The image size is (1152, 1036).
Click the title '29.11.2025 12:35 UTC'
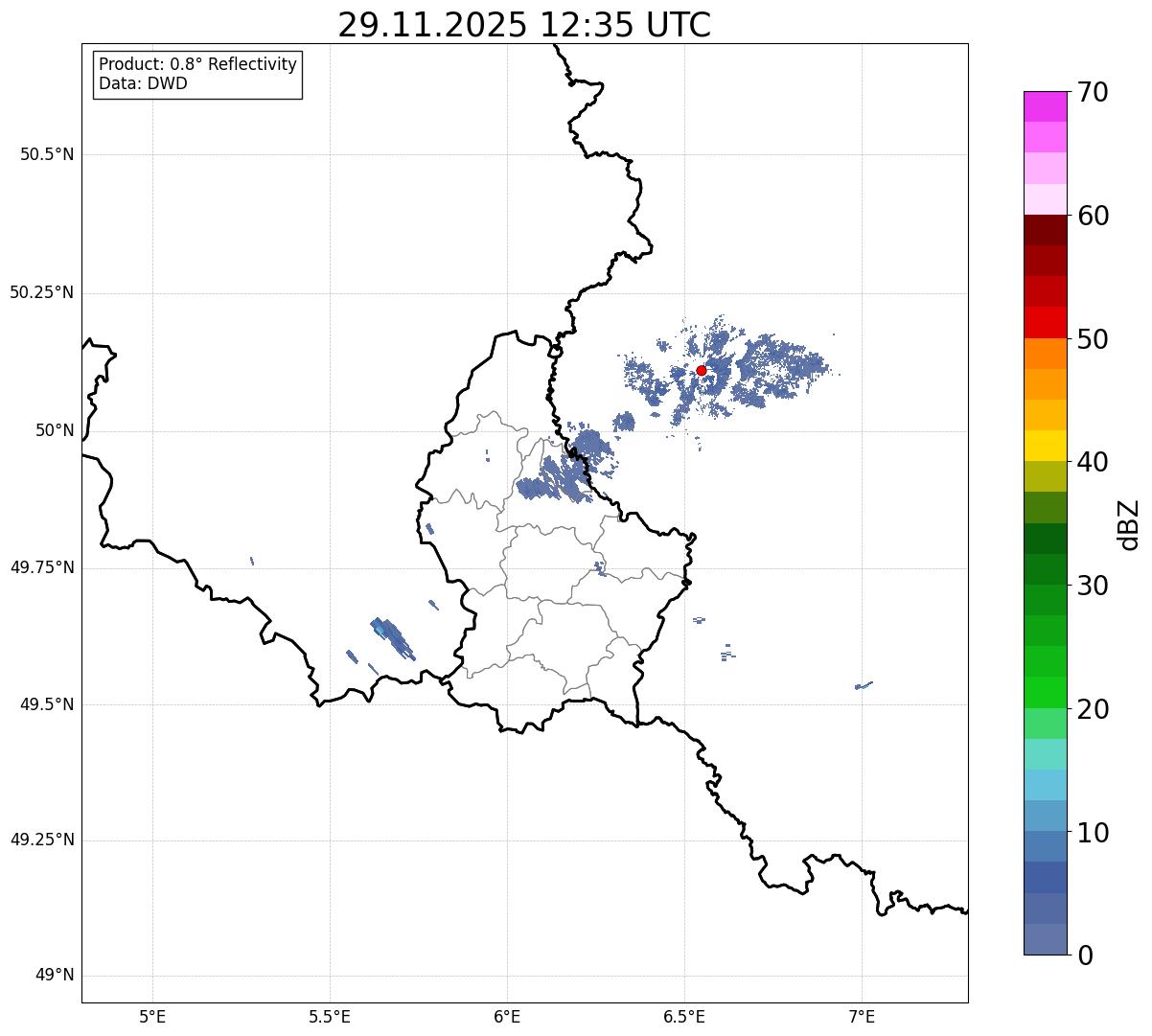point(524,25)
